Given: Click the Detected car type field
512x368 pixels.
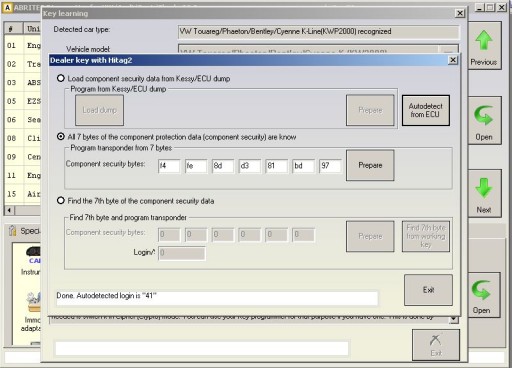Looking at the screenshot, I should pos(319,32).
